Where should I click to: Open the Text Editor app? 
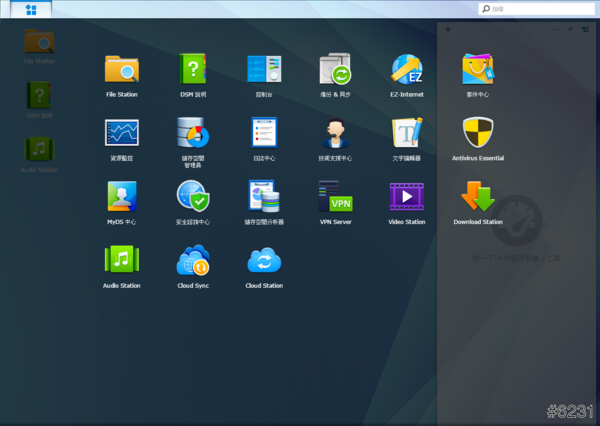pyautogui.click(x=406, y=133)
